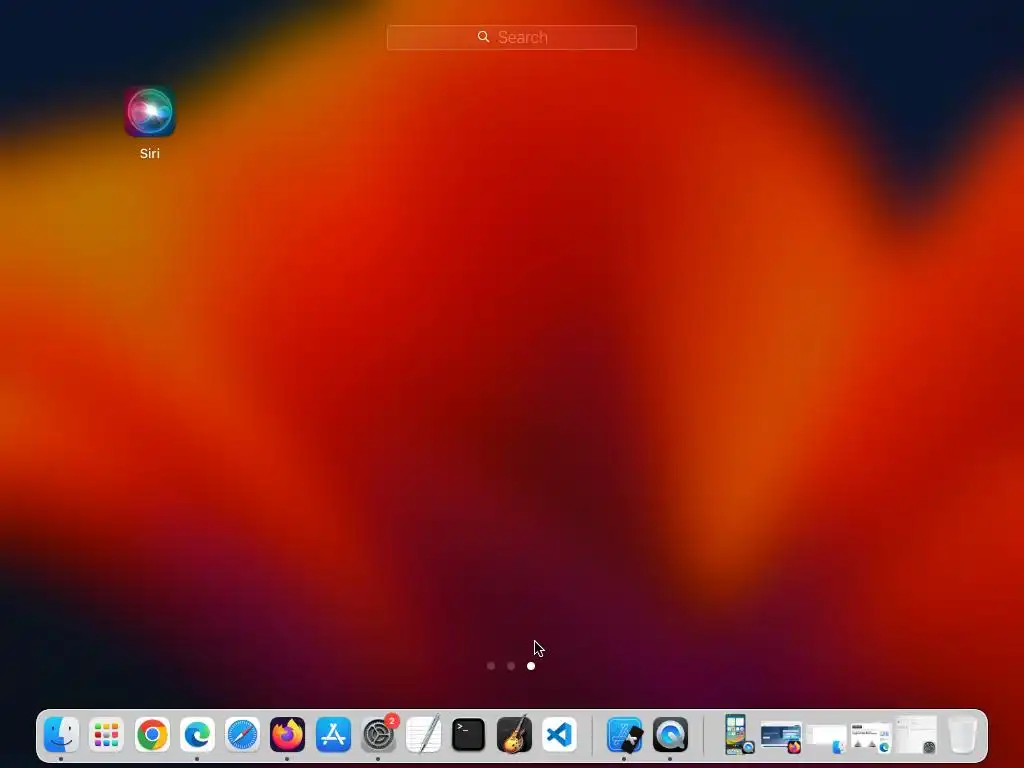Viewport: 1024px width, 768px height.
Task: Launch Safari from the Dock
Action: tap(242, 735)
